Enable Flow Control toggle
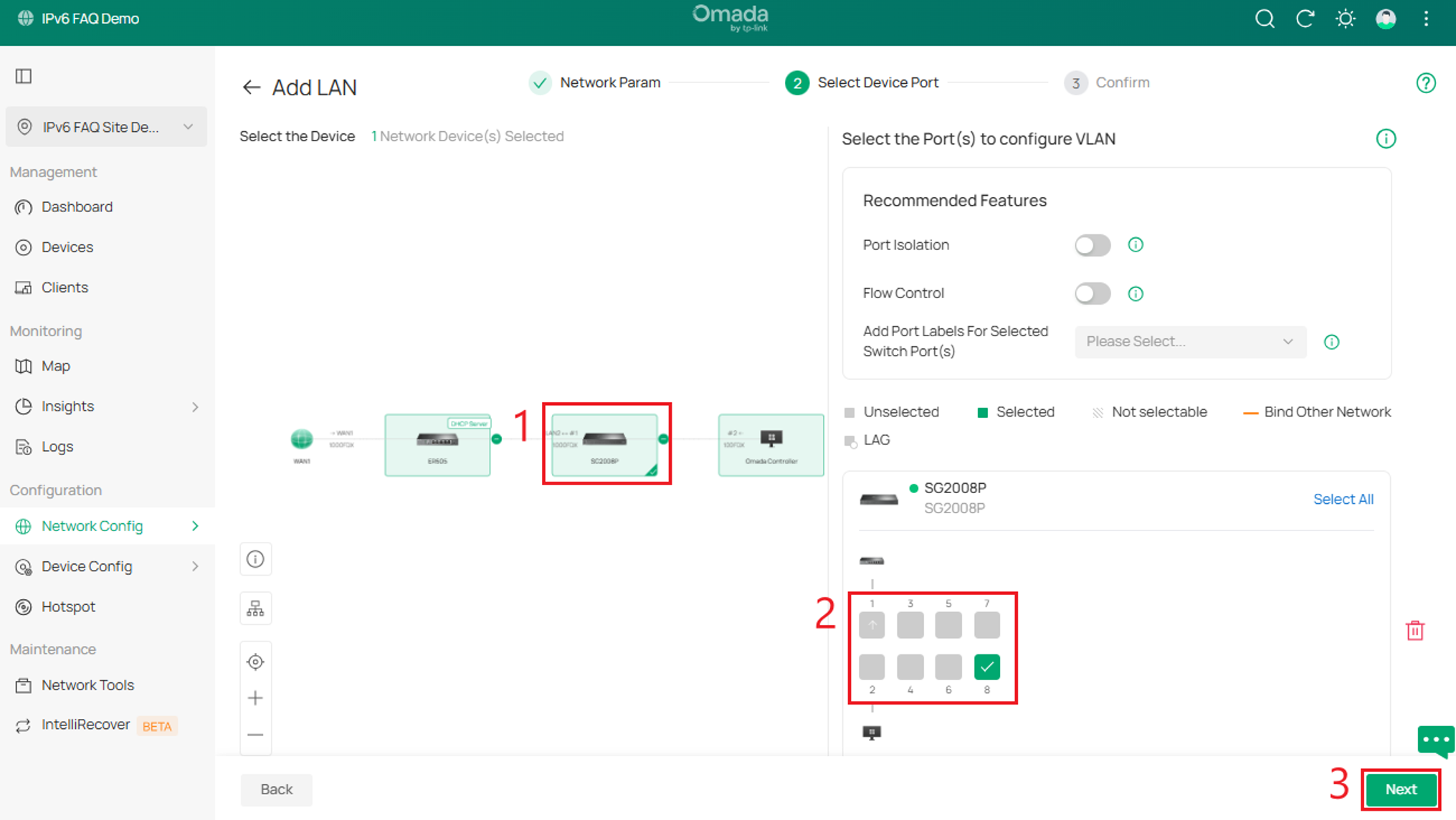 (x=1093, y=294)
